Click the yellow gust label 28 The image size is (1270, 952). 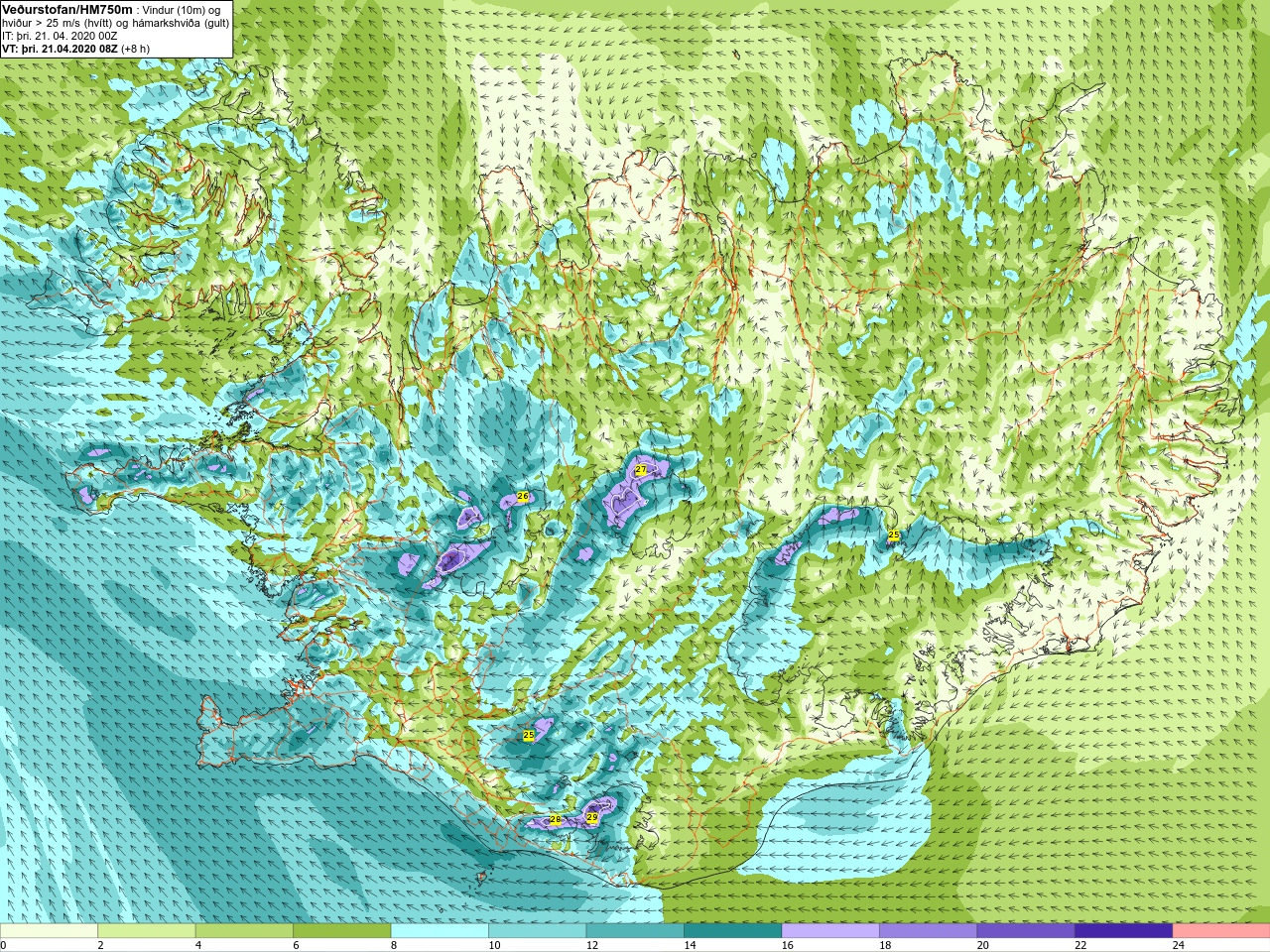pos(556,820)
